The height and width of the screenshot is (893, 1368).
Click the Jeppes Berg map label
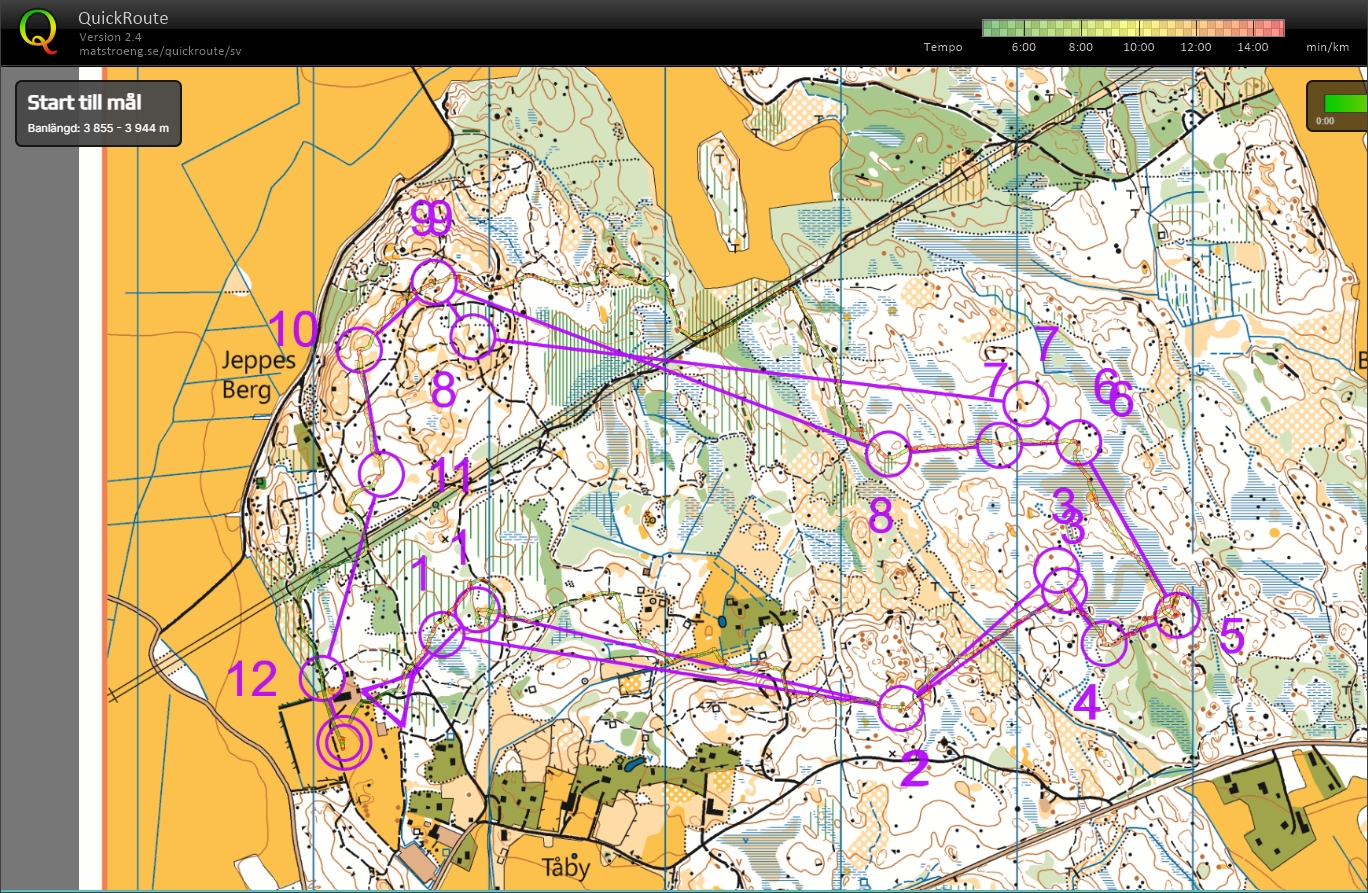tap(259, 375)
